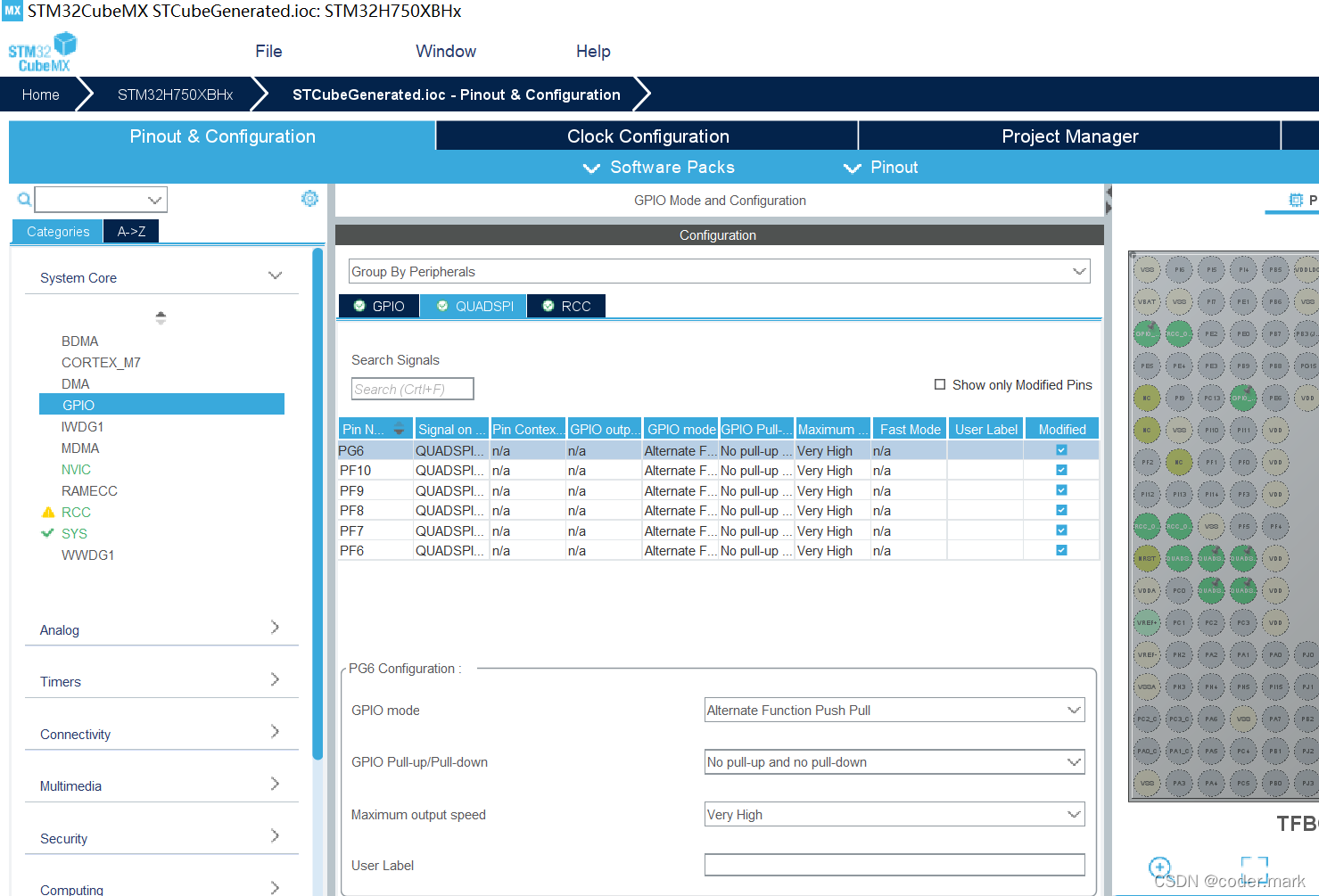Viewport: 1319px width, 896px height.
Task: Click pin 'PH2' on chip view
Action: 1179,654
